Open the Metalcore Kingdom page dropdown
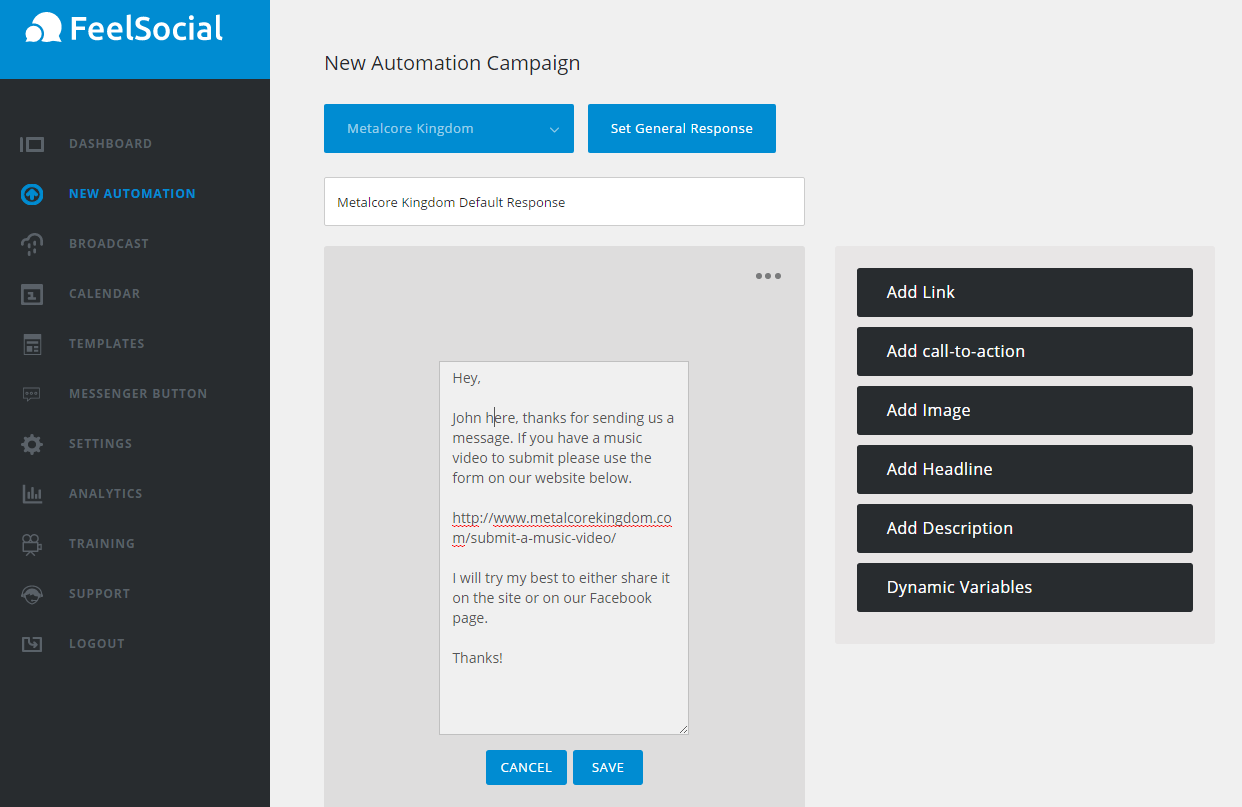The height and width of the screenshot is (807, 1242). click(448, 128)
